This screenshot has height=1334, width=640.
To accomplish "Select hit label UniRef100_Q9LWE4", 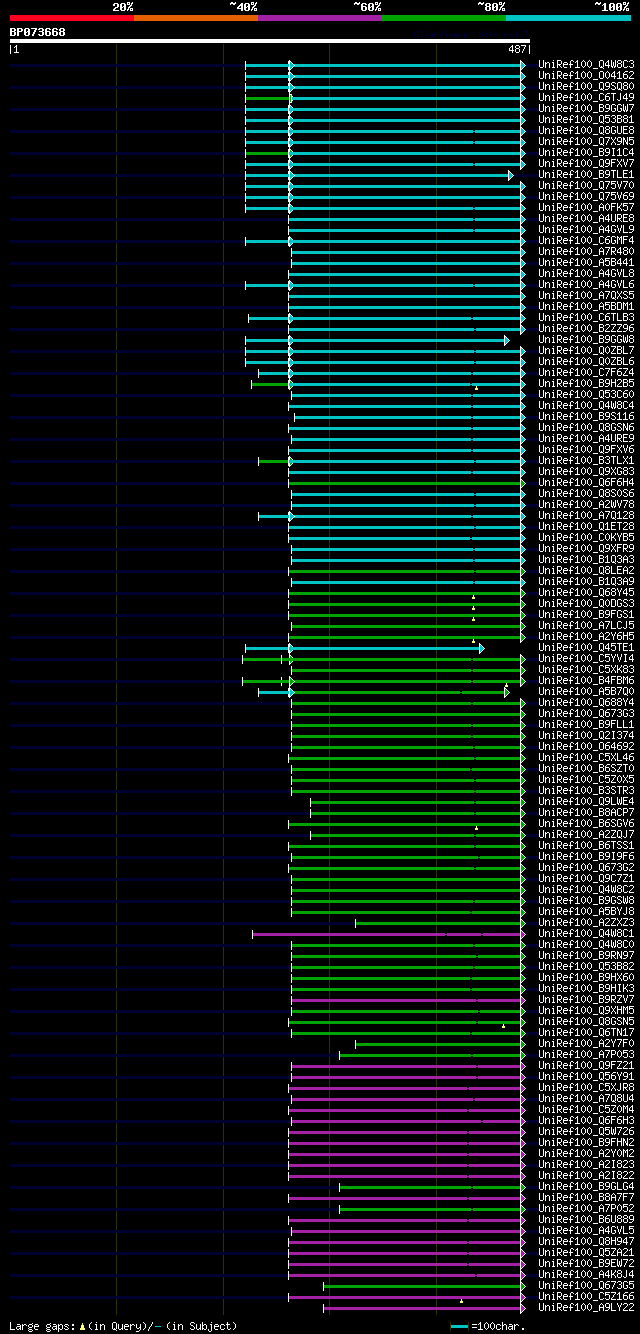I will pyautogui.click(x=586, y=801).
